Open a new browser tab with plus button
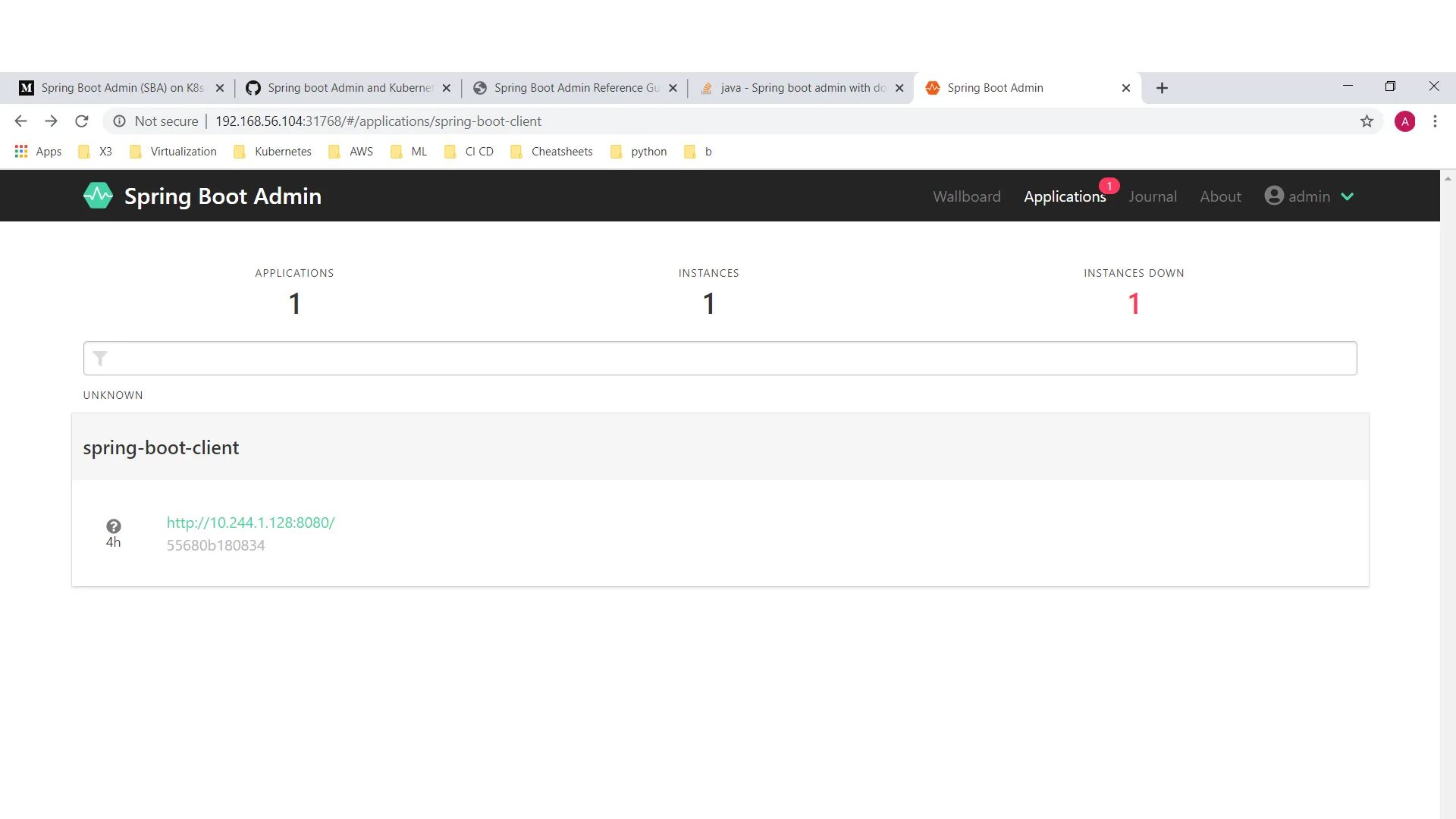 coord(1161,88)
